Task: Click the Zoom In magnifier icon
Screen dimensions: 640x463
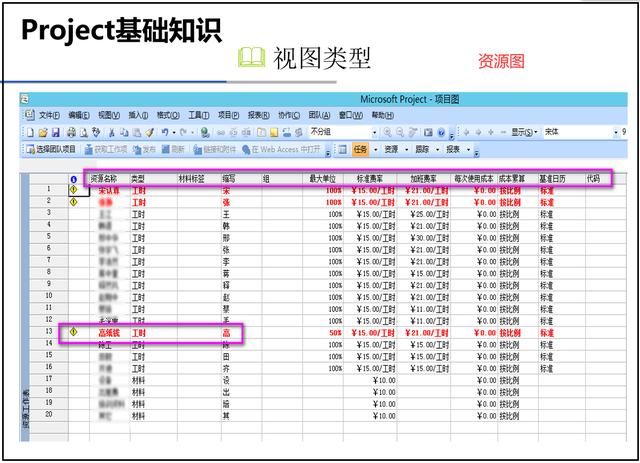Action: pos(387,132)
